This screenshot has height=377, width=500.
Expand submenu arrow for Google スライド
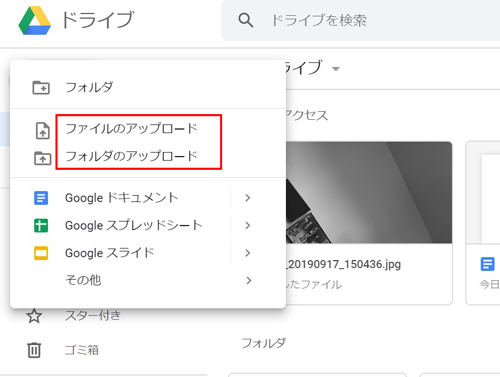point(248,253)
